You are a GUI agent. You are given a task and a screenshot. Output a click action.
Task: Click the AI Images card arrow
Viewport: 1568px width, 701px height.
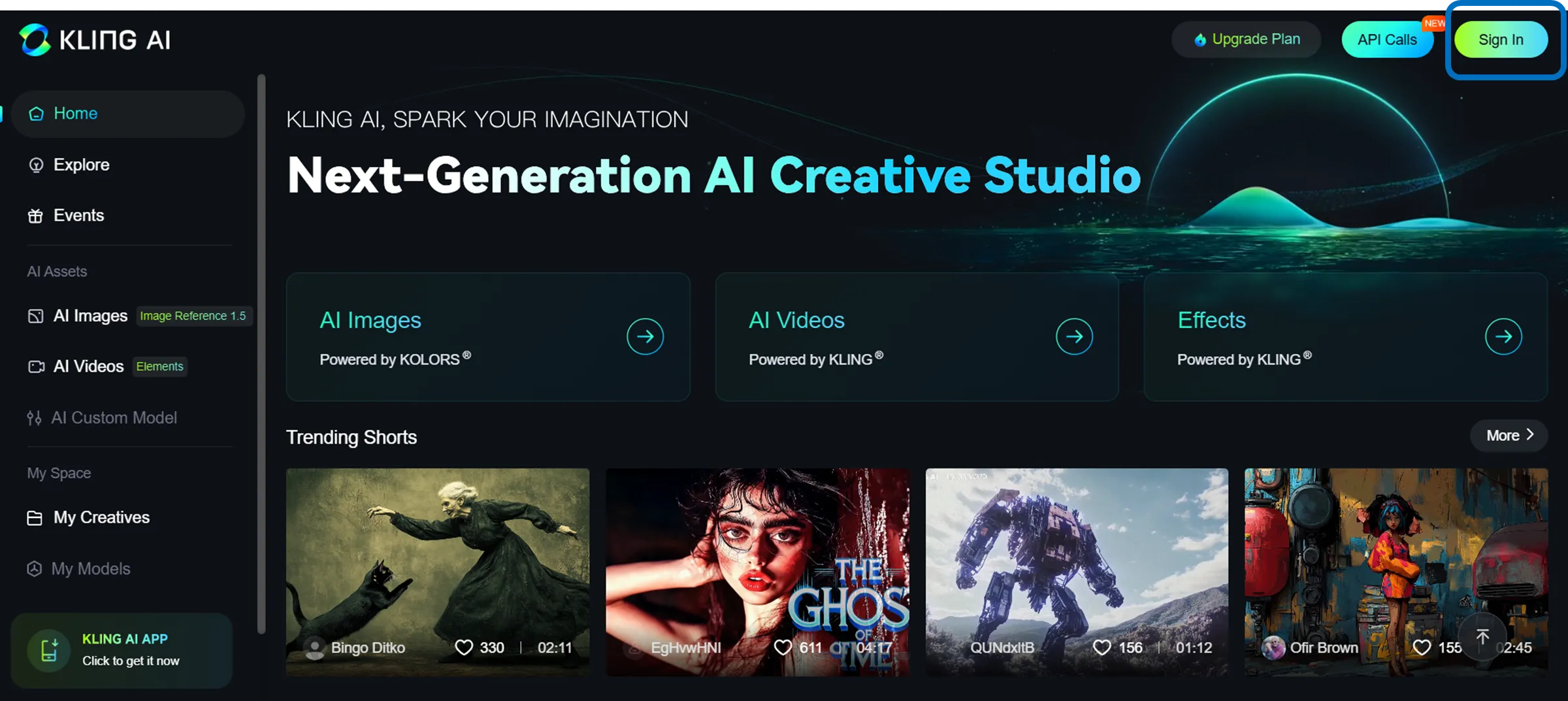coord(645,336)
